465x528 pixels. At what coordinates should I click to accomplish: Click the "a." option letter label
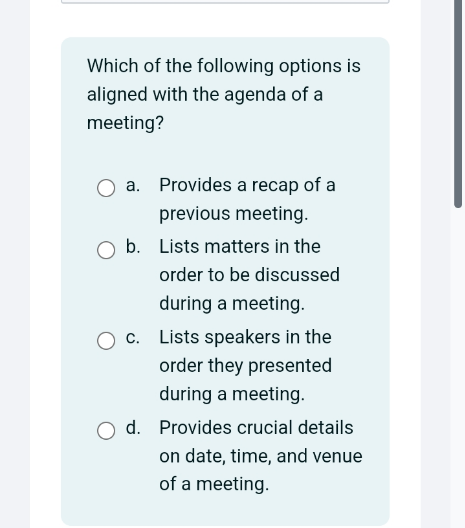[133, 185]
